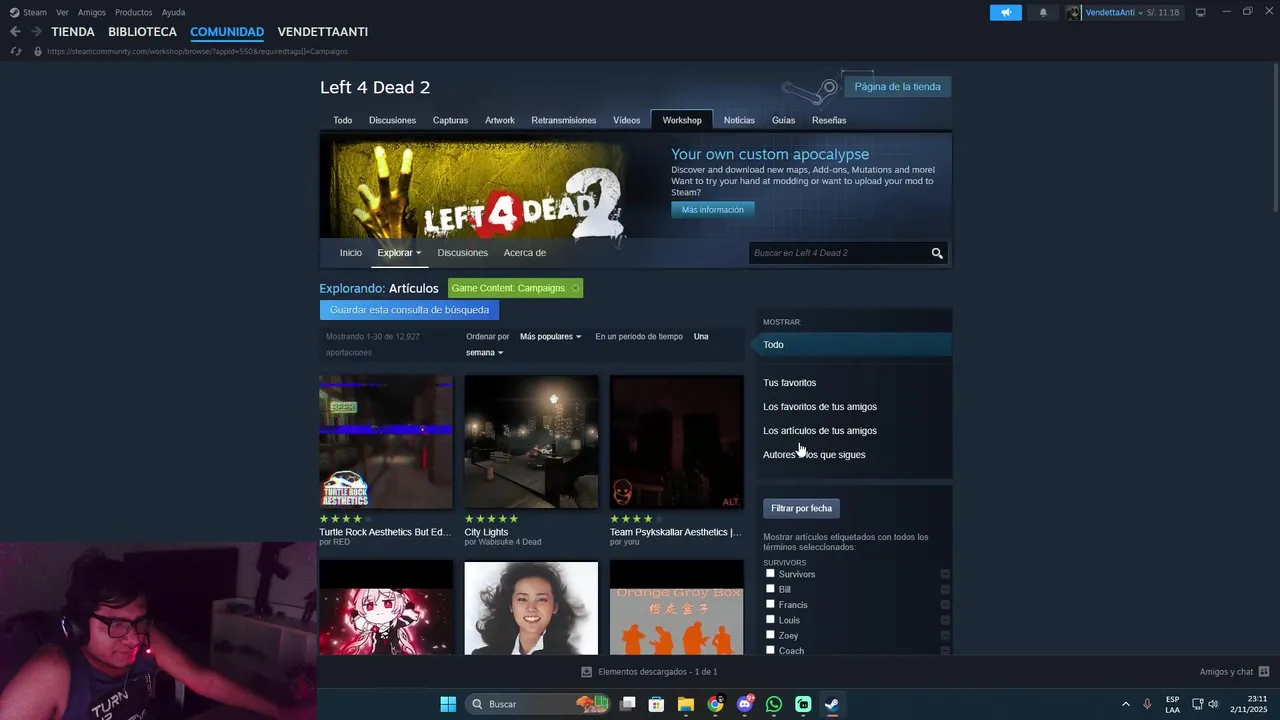Open Amigos y chat icon
Screen dimensions: 1280x720
click(x=1264, y=672)
